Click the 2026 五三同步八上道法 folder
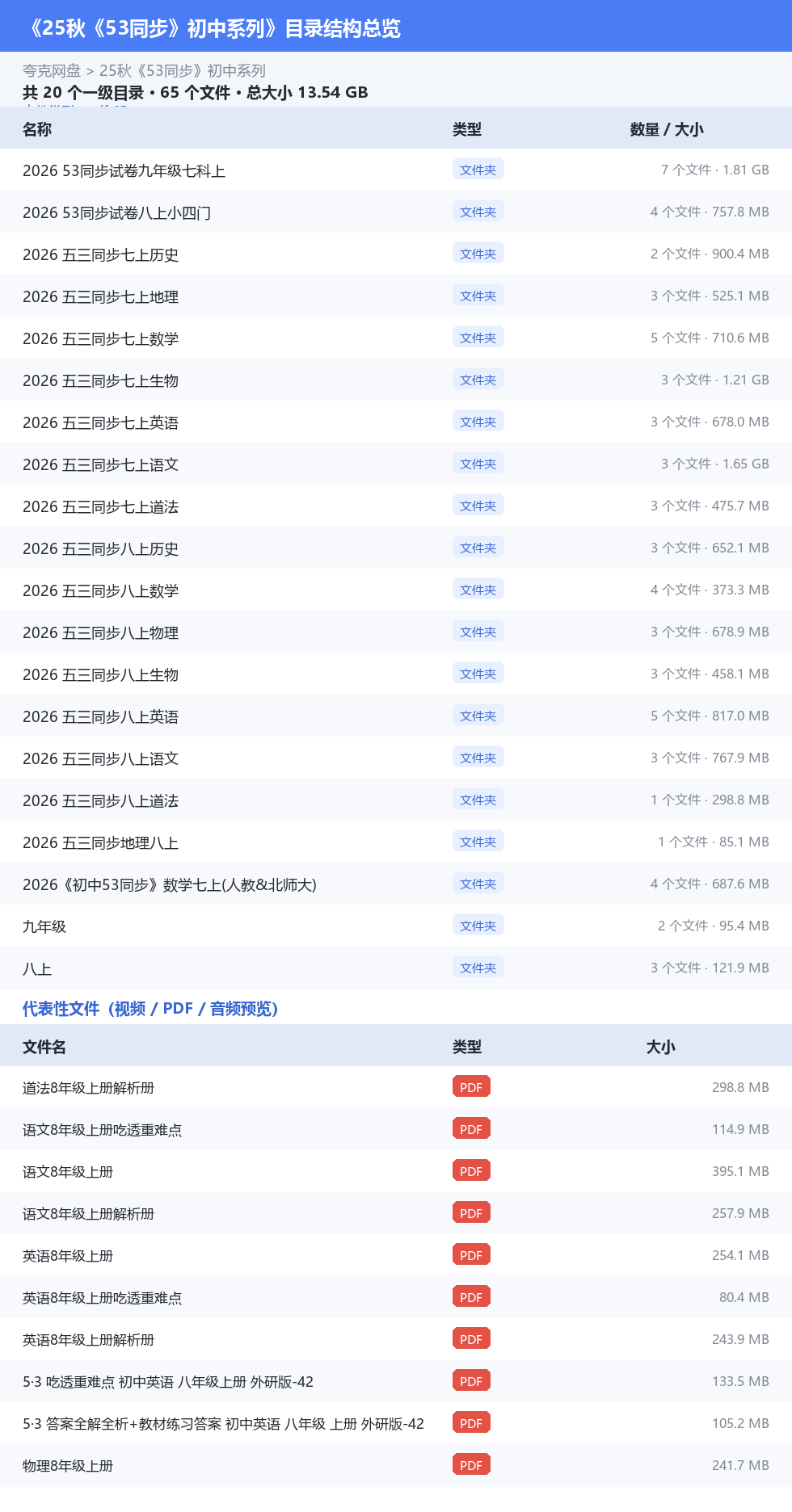 (x=100, y=800)
